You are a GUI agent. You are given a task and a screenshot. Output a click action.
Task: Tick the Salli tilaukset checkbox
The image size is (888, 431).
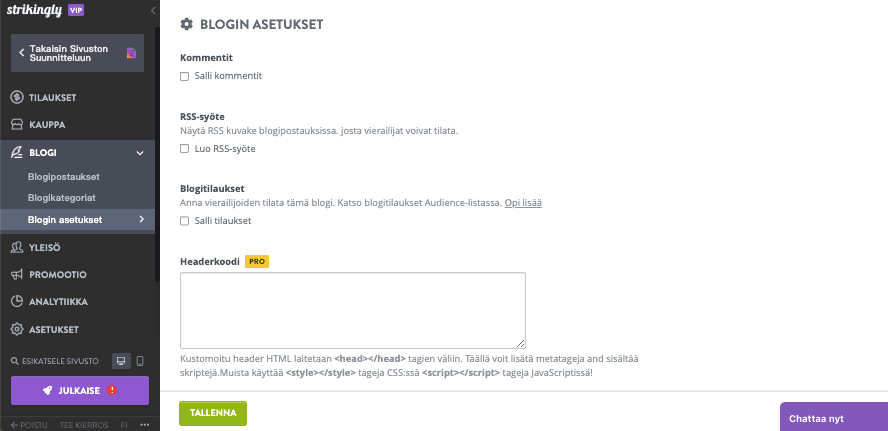184,221
